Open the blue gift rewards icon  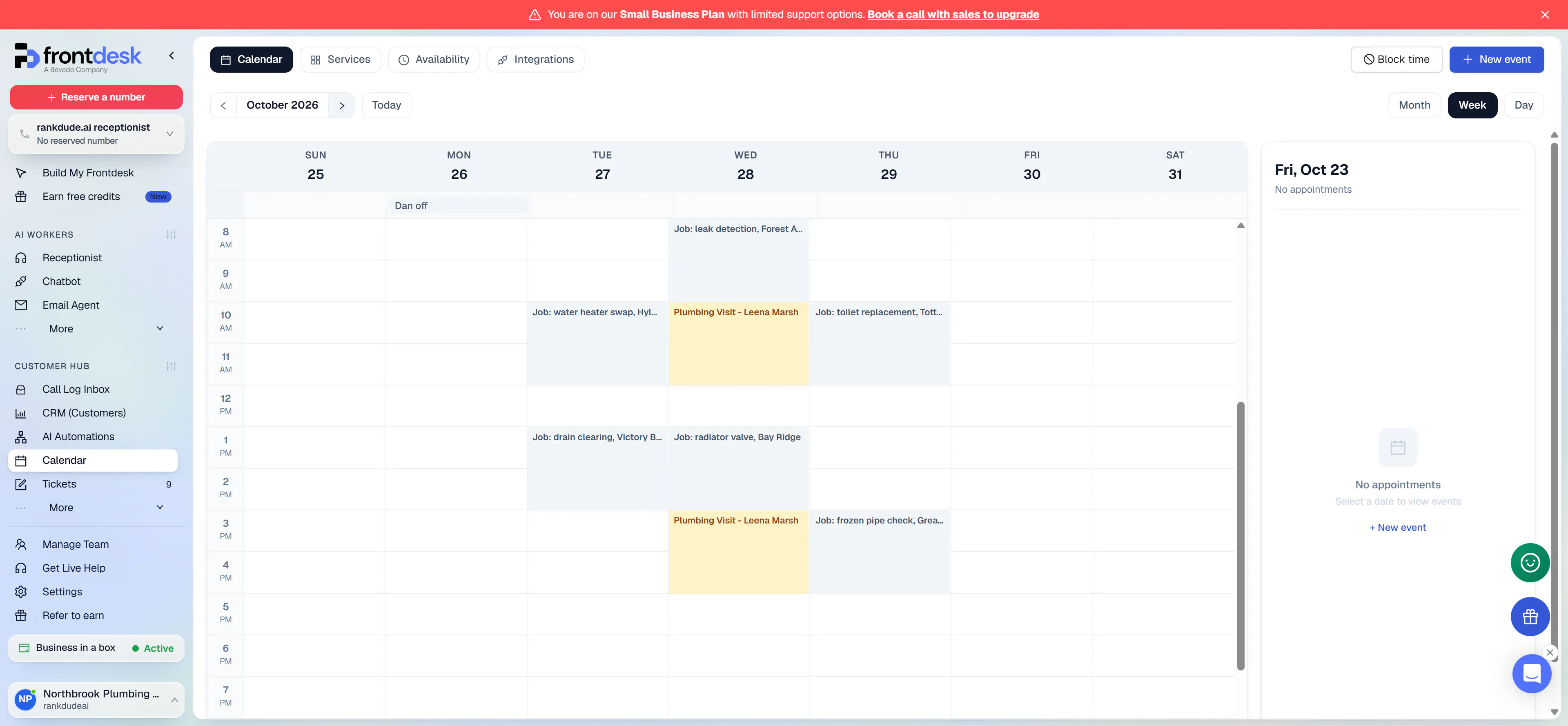[1530, 617]
